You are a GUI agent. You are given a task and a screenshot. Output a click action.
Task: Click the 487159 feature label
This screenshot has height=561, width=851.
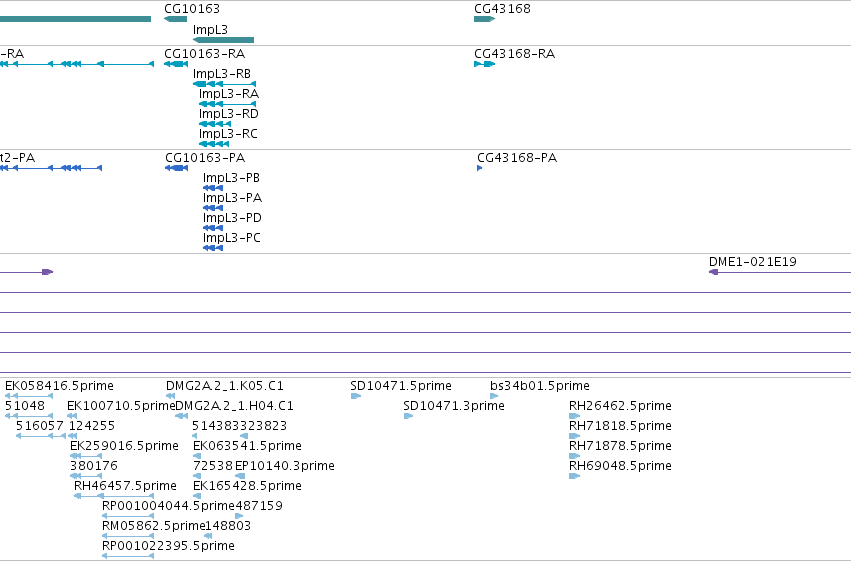pyautogui.click(x=259, y=506)
